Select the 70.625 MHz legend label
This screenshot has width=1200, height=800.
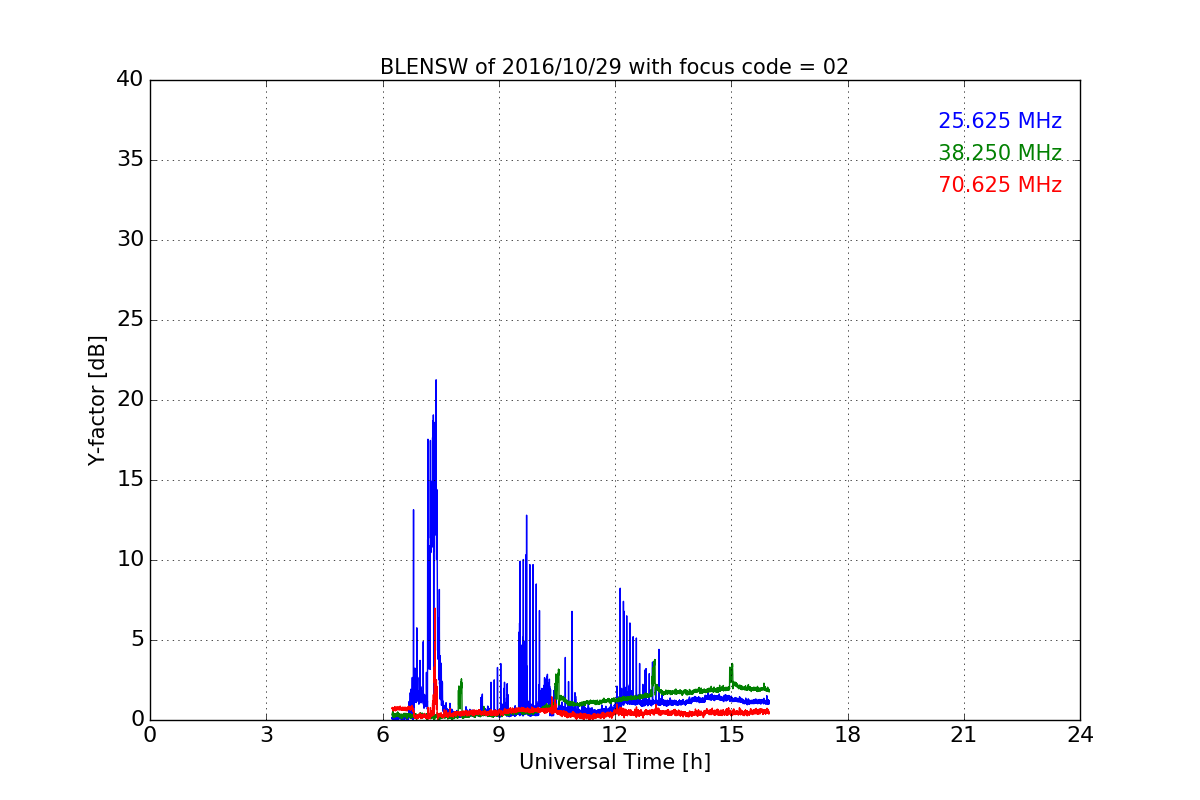tap(1000, 185)
